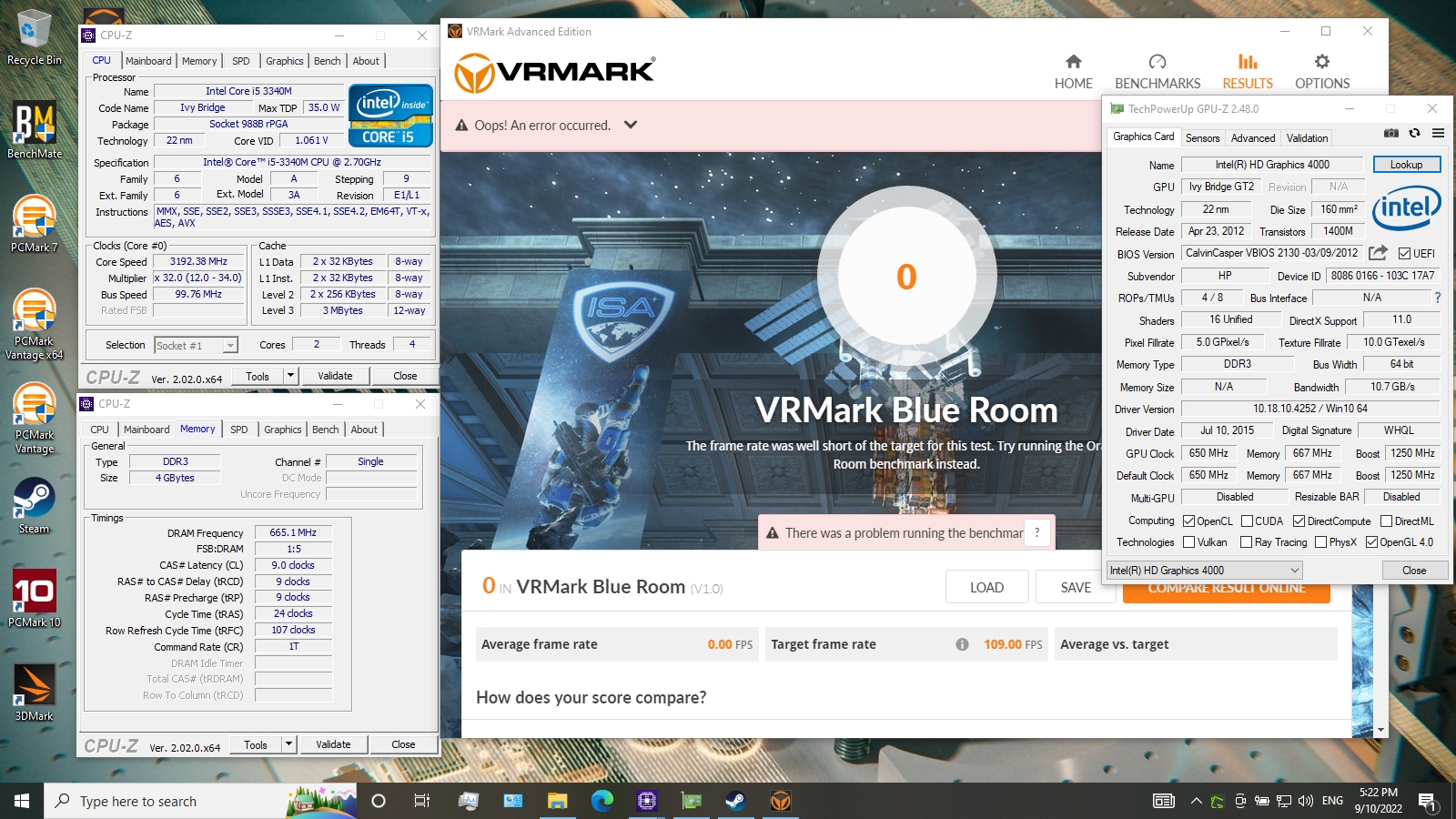The width and height of the screenshot is (1456, 819).
Task: Toggle the Vulkan checkbox
Action: pyautogui.click(x=1188, y=542)
